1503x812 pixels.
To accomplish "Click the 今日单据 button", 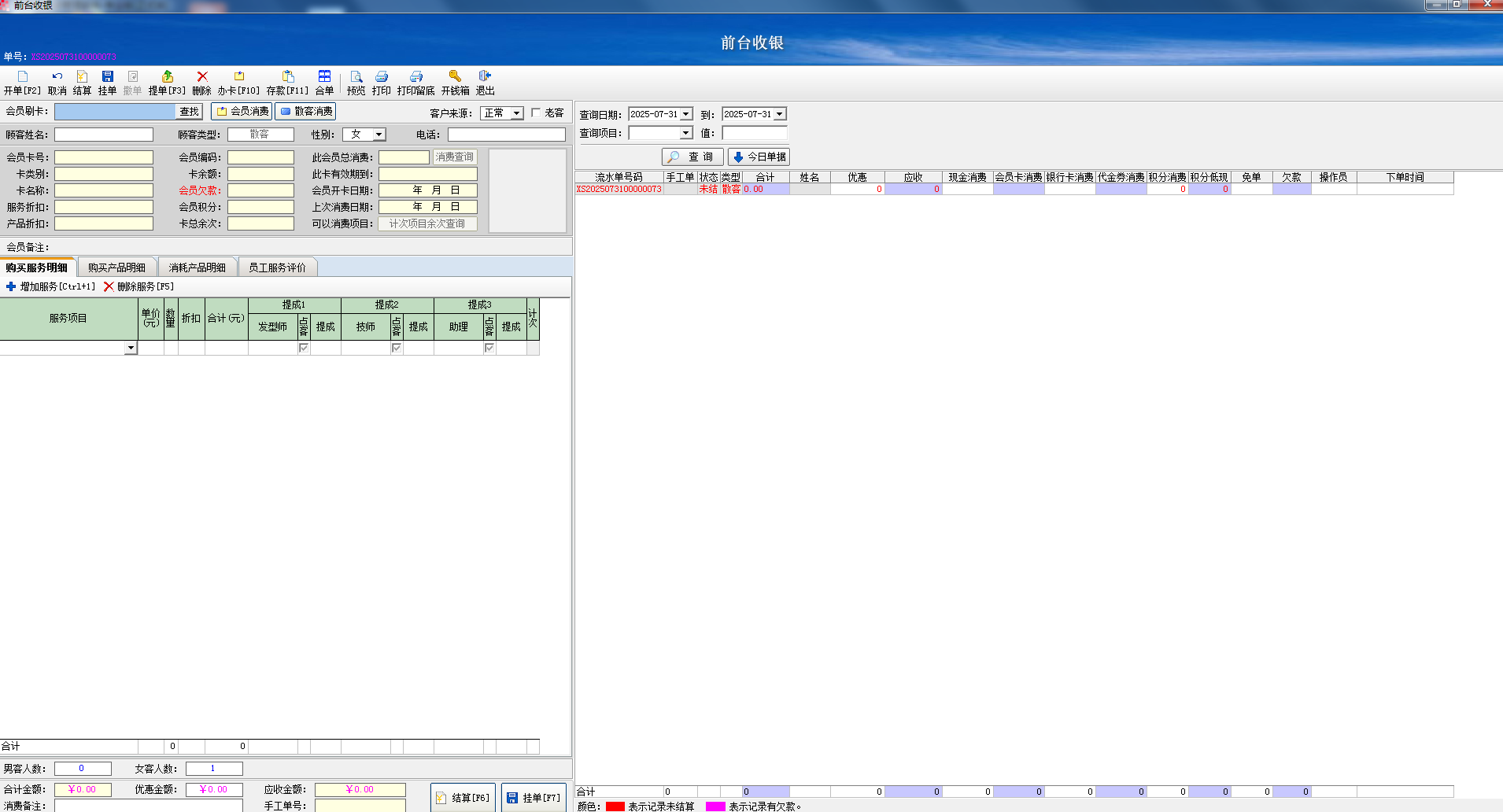I will [x=759, y=157].
